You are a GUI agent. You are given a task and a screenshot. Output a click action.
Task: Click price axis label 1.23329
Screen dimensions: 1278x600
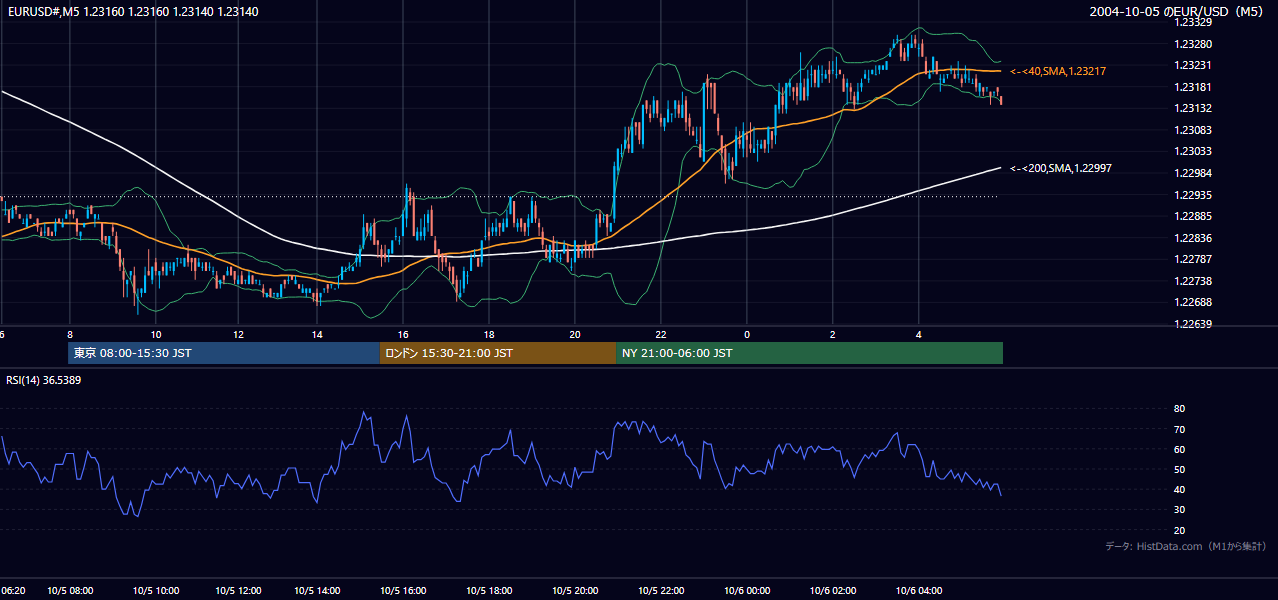pyautogui.click(x=1192, y=22)
